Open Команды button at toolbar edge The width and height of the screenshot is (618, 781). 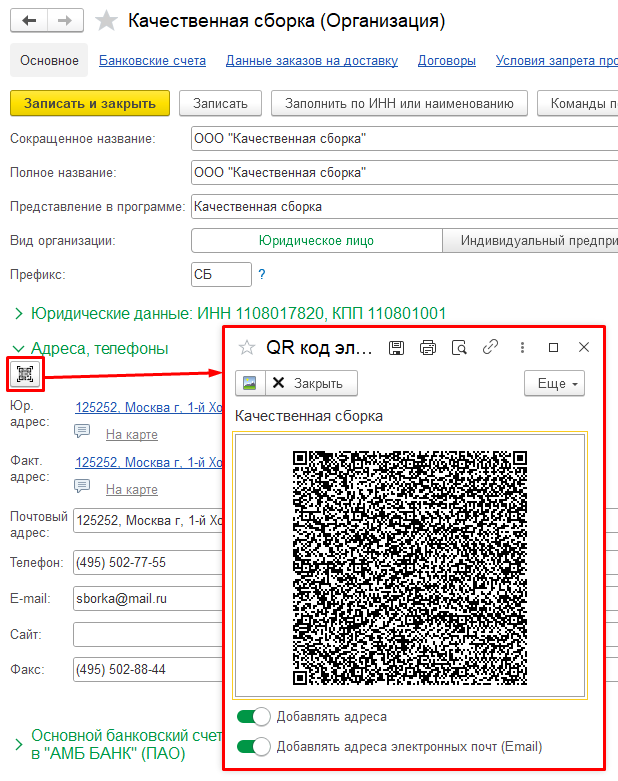tap(578, 103)
